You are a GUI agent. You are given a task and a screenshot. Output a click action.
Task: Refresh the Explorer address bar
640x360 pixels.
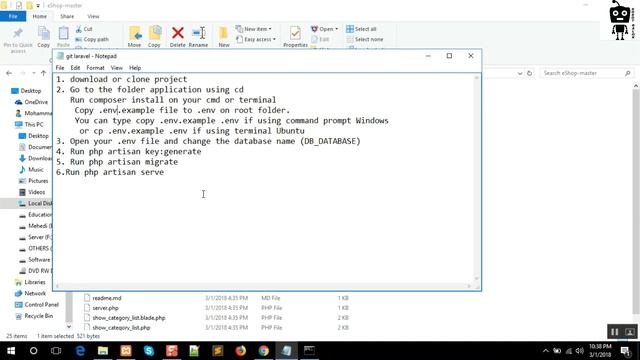click(529, 73)
